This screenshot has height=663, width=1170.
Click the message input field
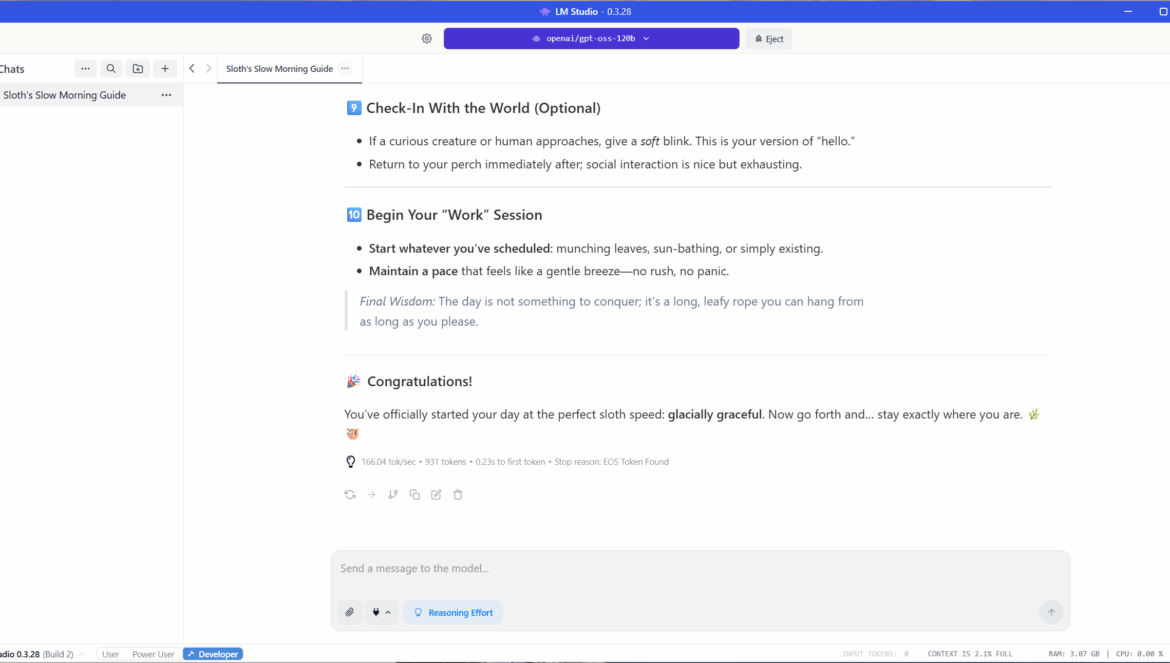tap(700, 569)
